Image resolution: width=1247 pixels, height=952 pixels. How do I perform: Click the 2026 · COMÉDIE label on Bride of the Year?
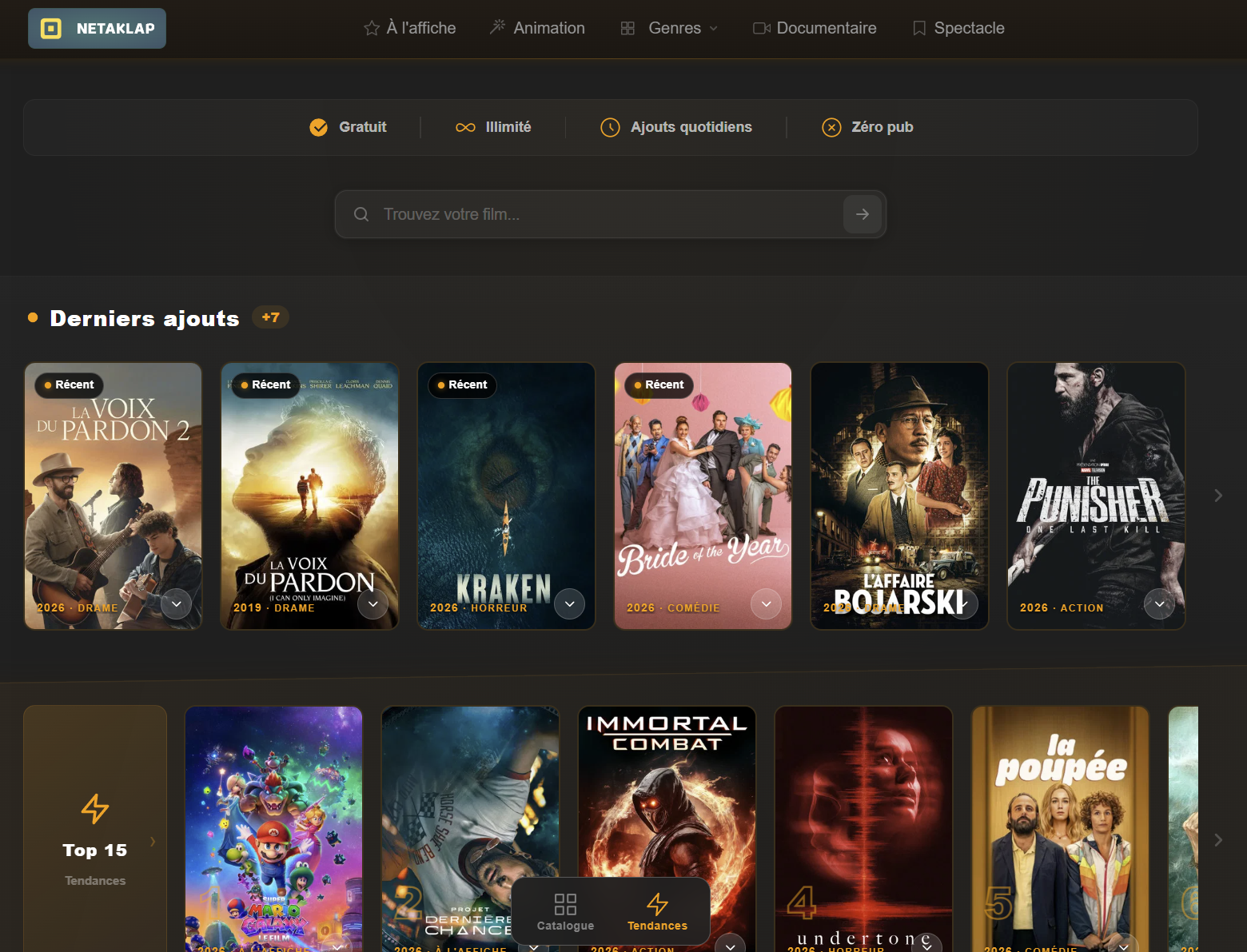pyautogui.click(x=673, y=608)
